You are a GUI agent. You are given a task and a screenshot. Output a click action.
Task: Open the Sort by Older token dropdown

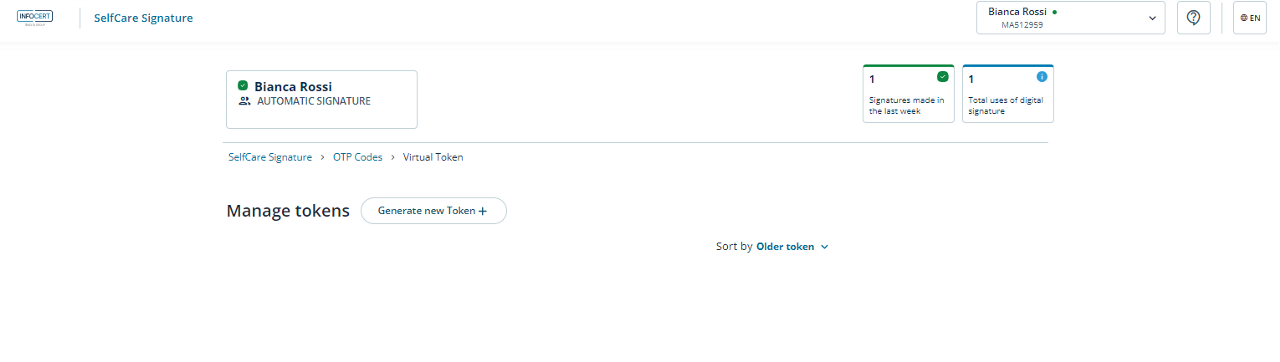coord(773,246)
